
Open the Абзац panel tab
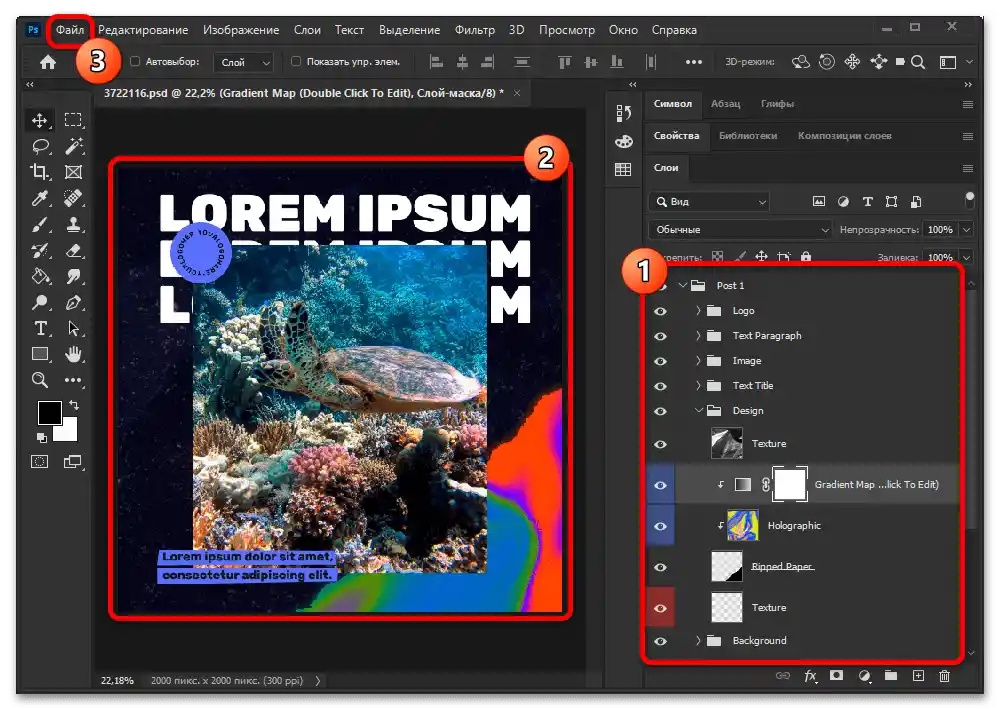725,104
